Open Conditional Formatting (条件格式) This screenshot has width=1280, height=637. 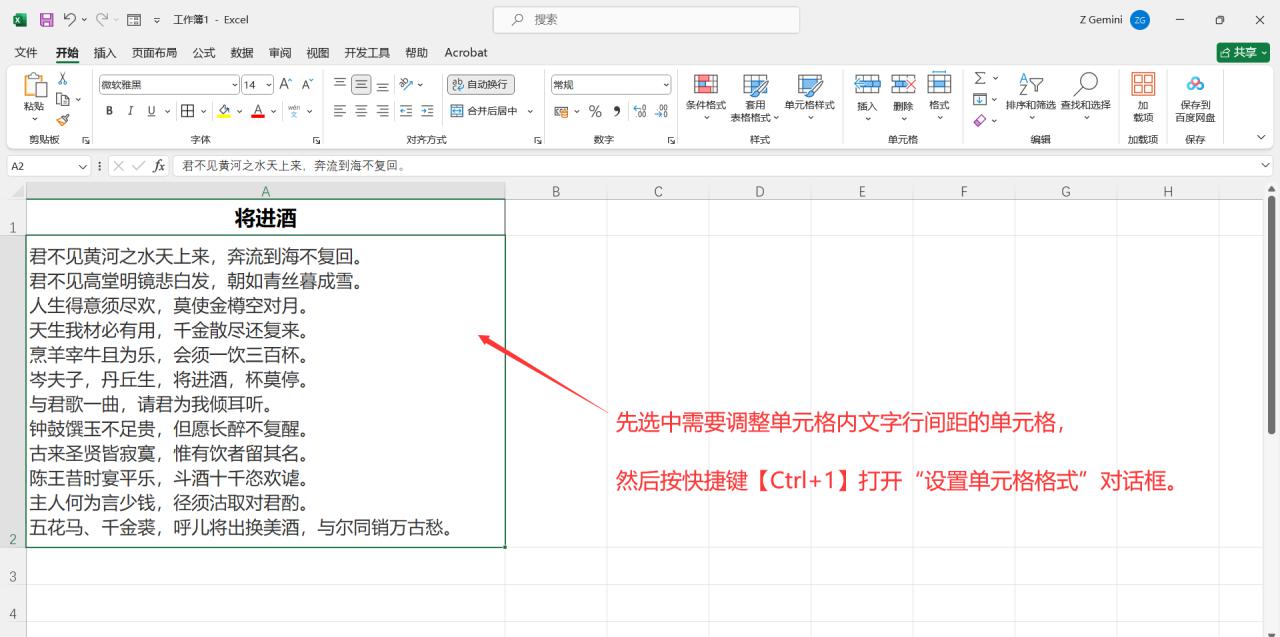point(706,97)
